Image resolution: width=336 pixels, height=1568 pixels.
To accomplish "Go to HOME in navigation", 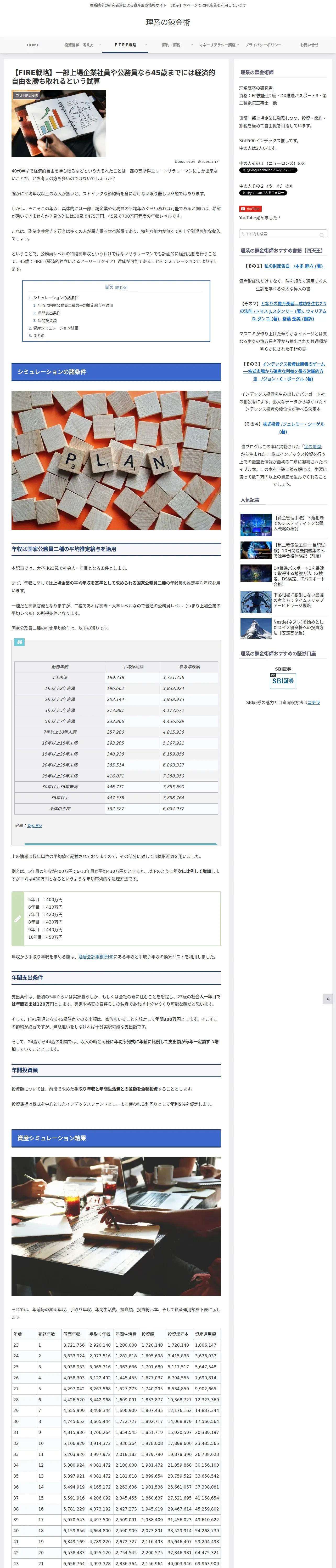I will tap(33, 45).
